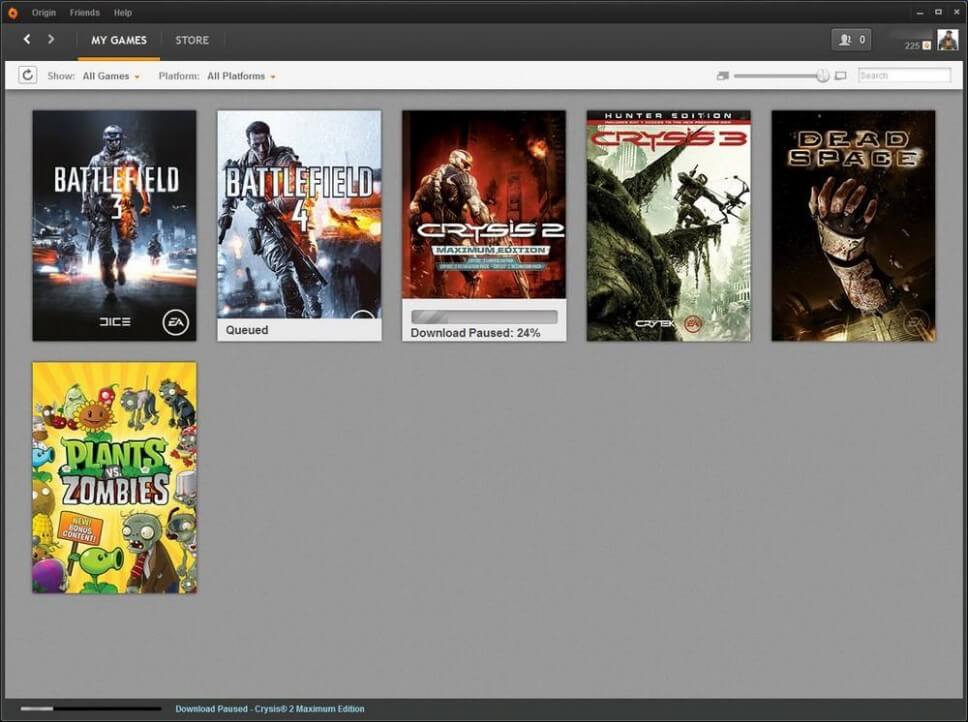The width and height of the screenshot is (968, 722).
Task: Click the Queued status under Battlefield 4
Action: pos(247,330)
